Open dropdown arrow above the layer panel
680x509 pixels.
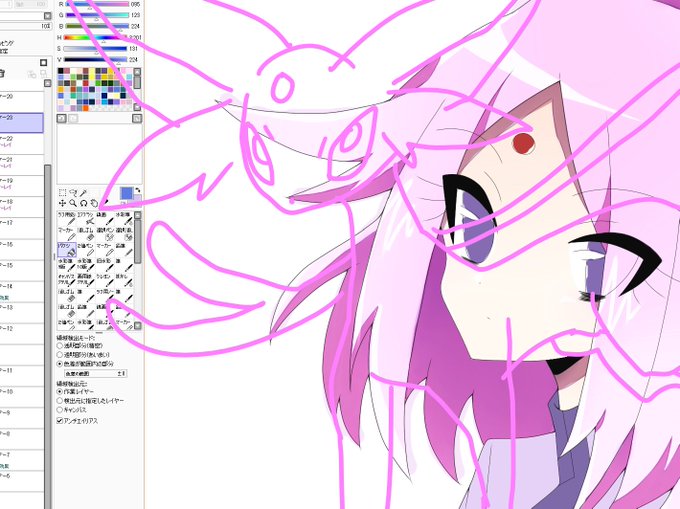(x=47, y=16)
